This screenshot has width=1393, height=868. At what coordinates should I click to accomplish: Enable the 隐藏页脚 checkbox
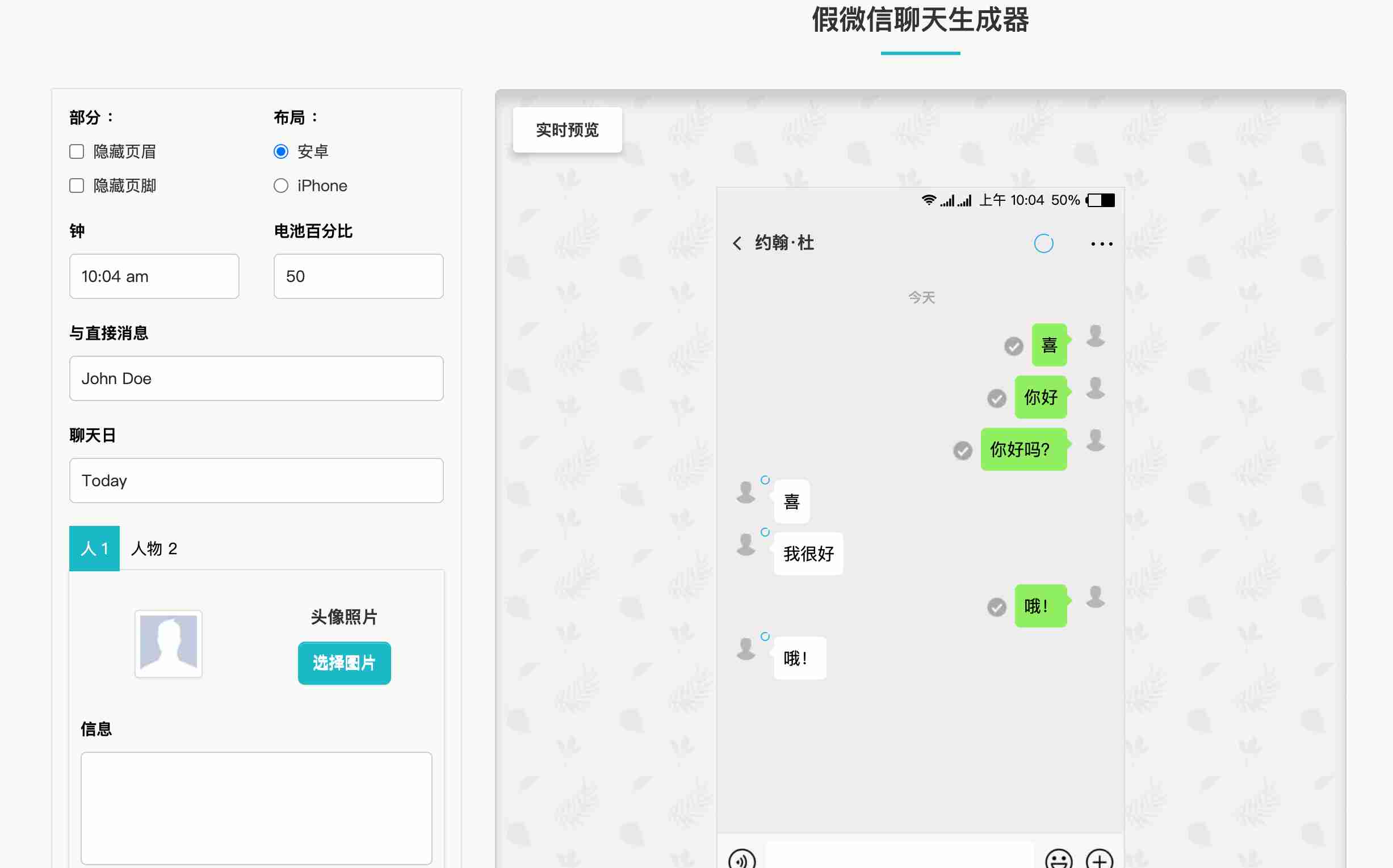point(77,186)
